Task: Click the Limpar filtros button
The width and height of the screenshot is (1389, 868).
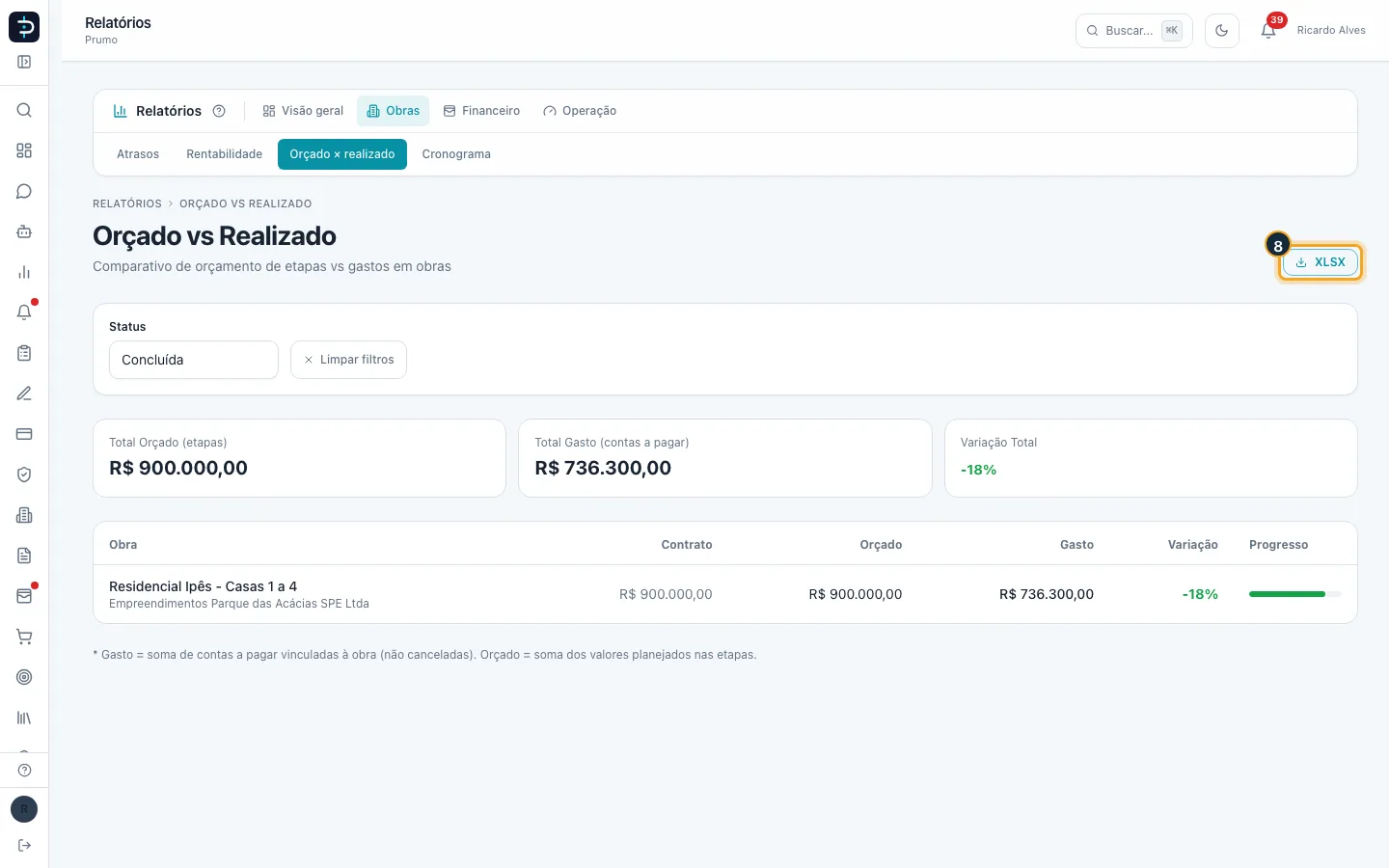Action: point(348,360)
